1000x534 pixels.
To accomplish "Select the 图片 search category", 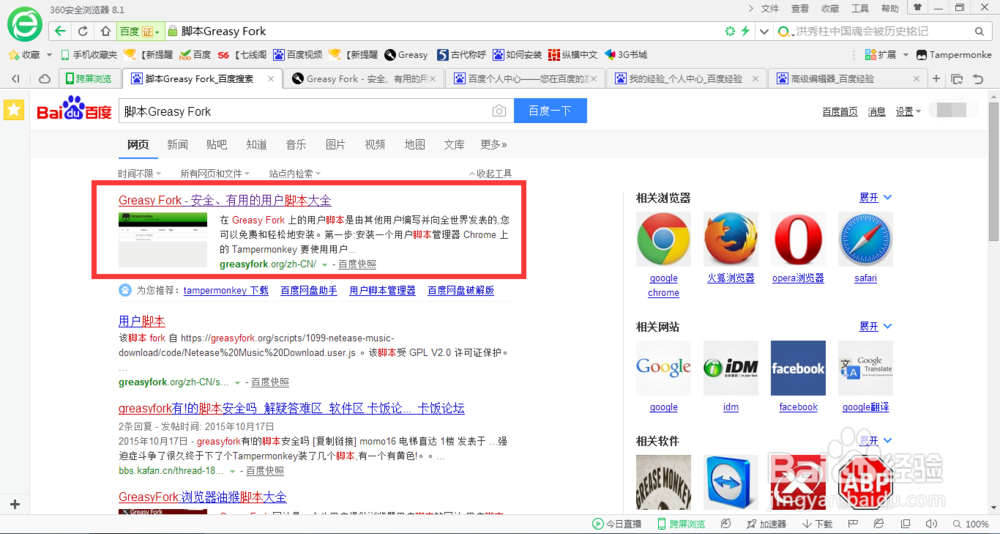I will [x=335, y=145].
